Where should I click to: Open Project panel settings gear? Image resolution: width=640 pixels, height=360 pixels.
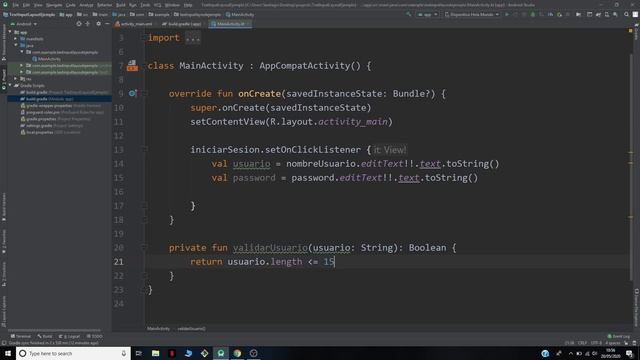tap(98, 24)
